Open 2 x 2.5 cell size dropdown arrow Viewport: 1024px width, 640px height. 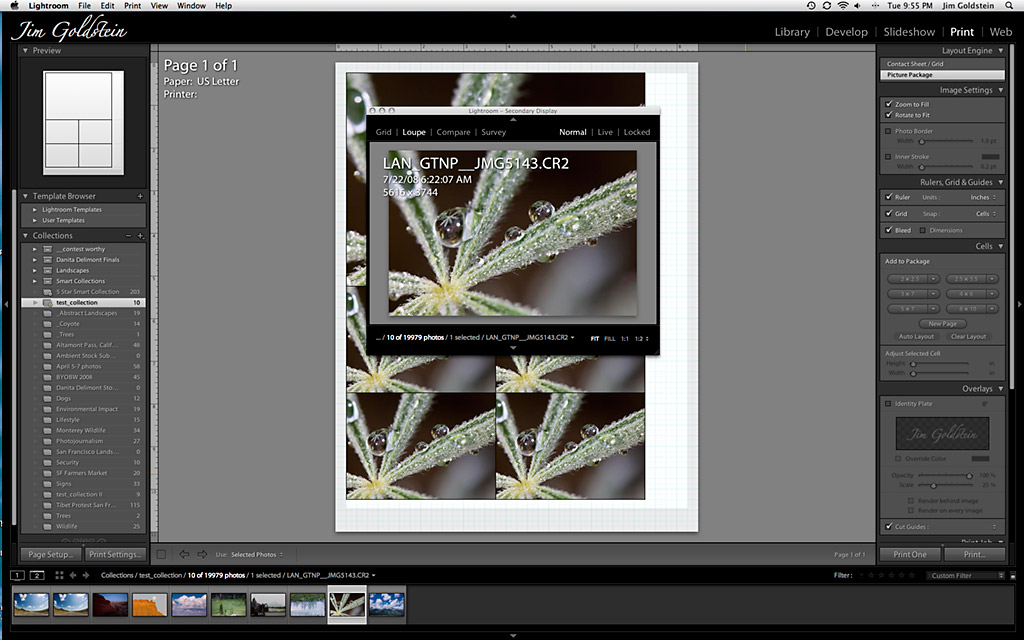(934, 279)
